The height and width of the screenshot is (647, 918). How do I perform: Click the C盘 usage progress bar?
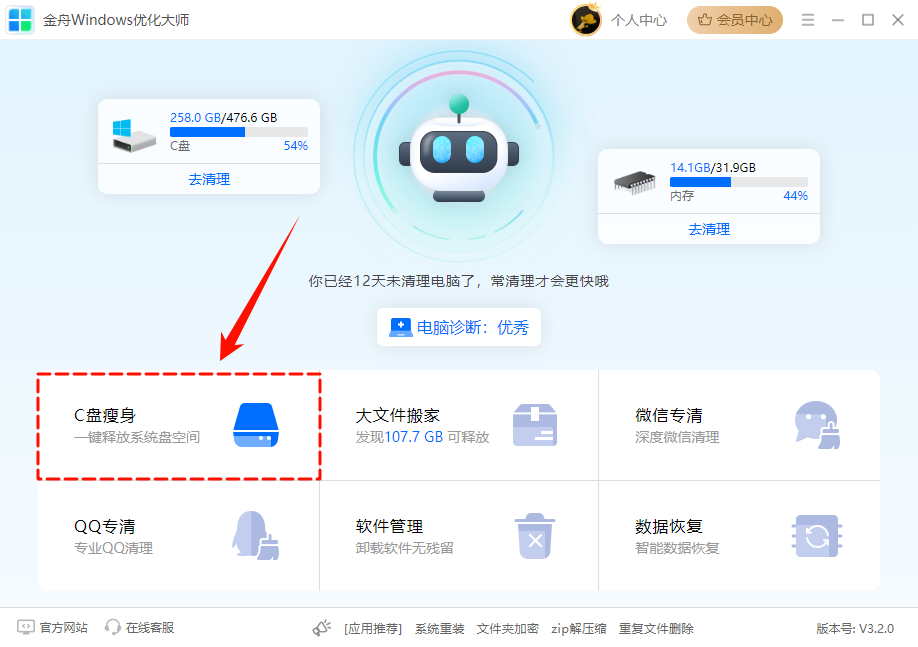coord(239,130)
